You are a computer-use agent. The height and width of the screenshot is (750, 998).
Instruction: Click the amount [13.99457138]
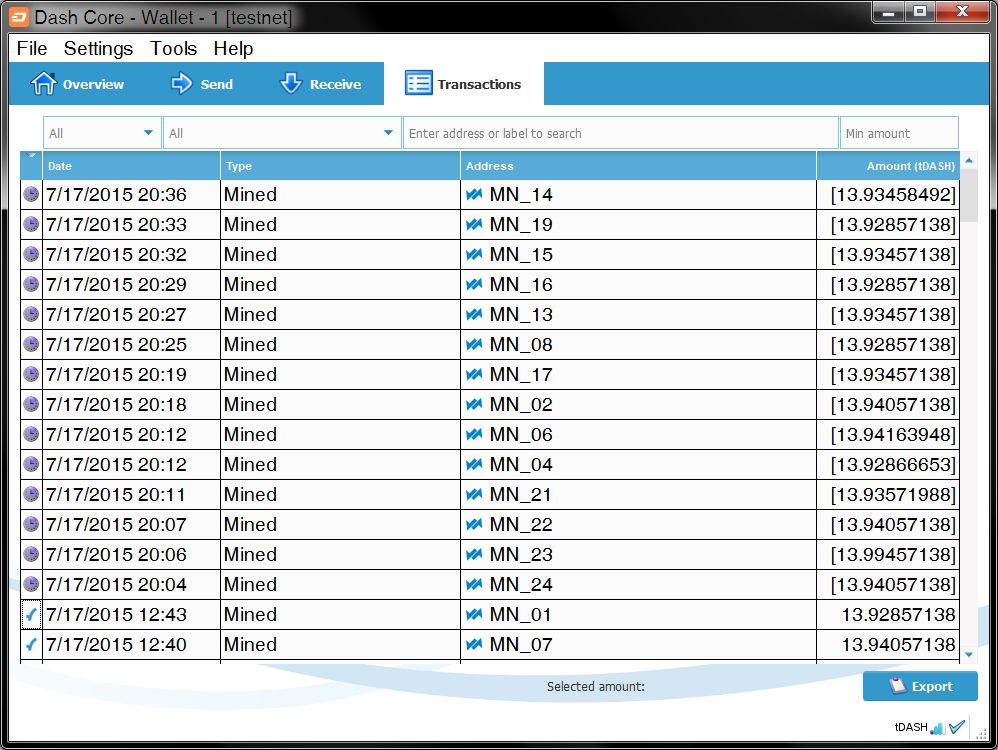coord(892,554)
